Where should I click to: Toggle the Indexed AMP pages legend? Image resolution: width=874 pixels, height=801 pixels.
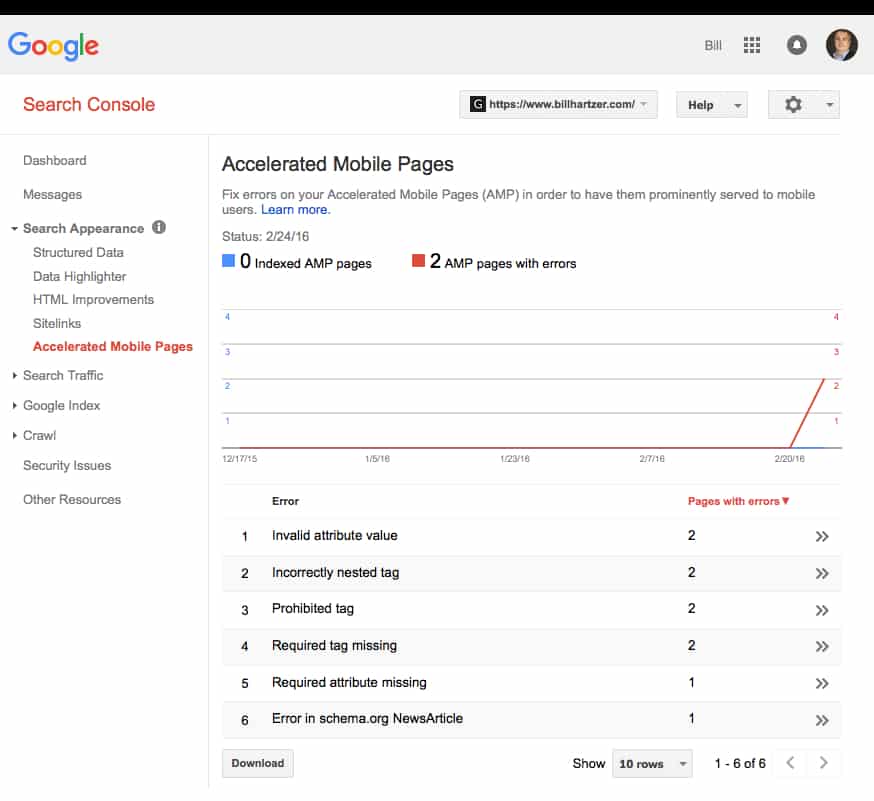pos(230,260)
